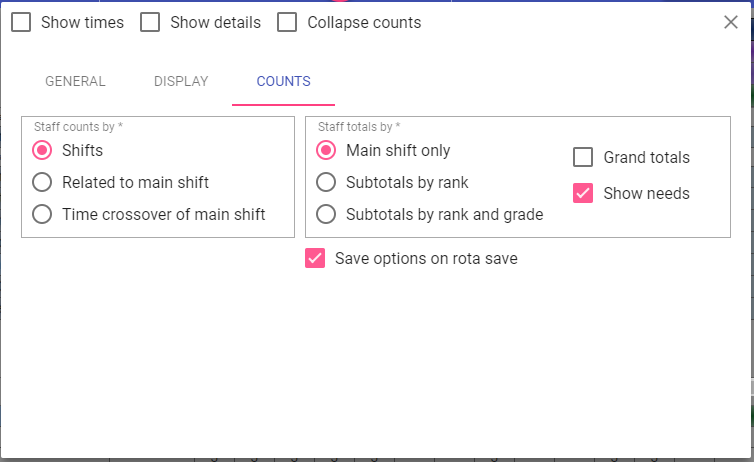Image resolution: width=754 pixels, height=462 pixels.
Task: Uncheck the Show needs checkbox
Action: [x=583, y=193]
